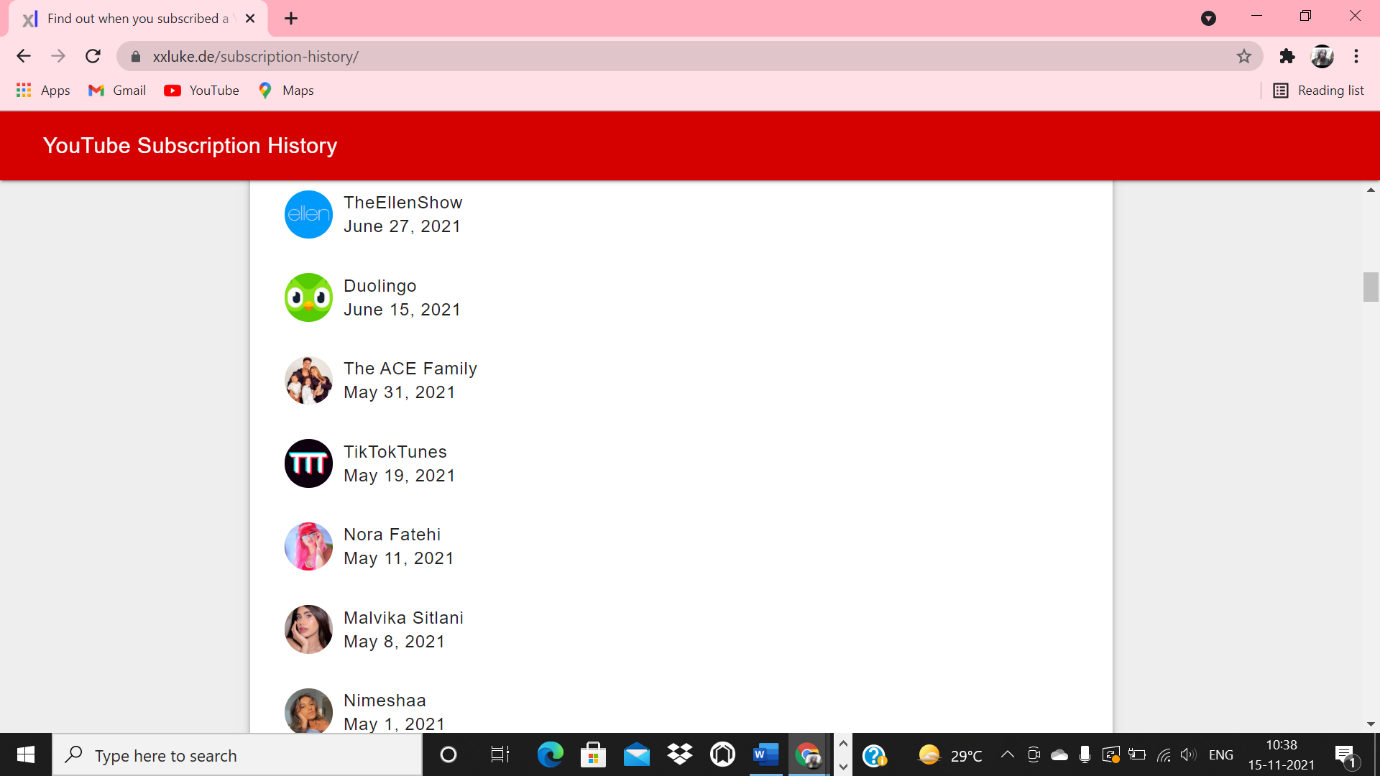The width and height of the screenshot is (1380, 776).
Task: Show hidden system tray icons
Action: point(1007,755)
